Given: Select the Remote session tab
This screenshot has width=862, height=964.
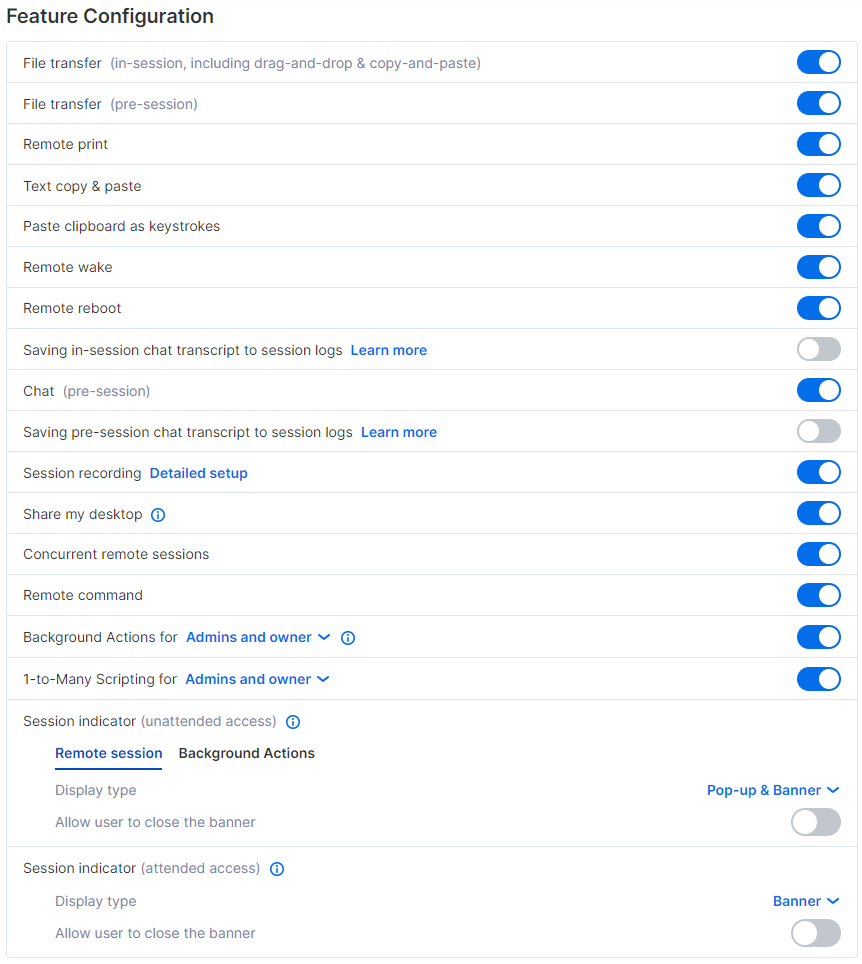Looking at the screenshot, I should point(109,754).
